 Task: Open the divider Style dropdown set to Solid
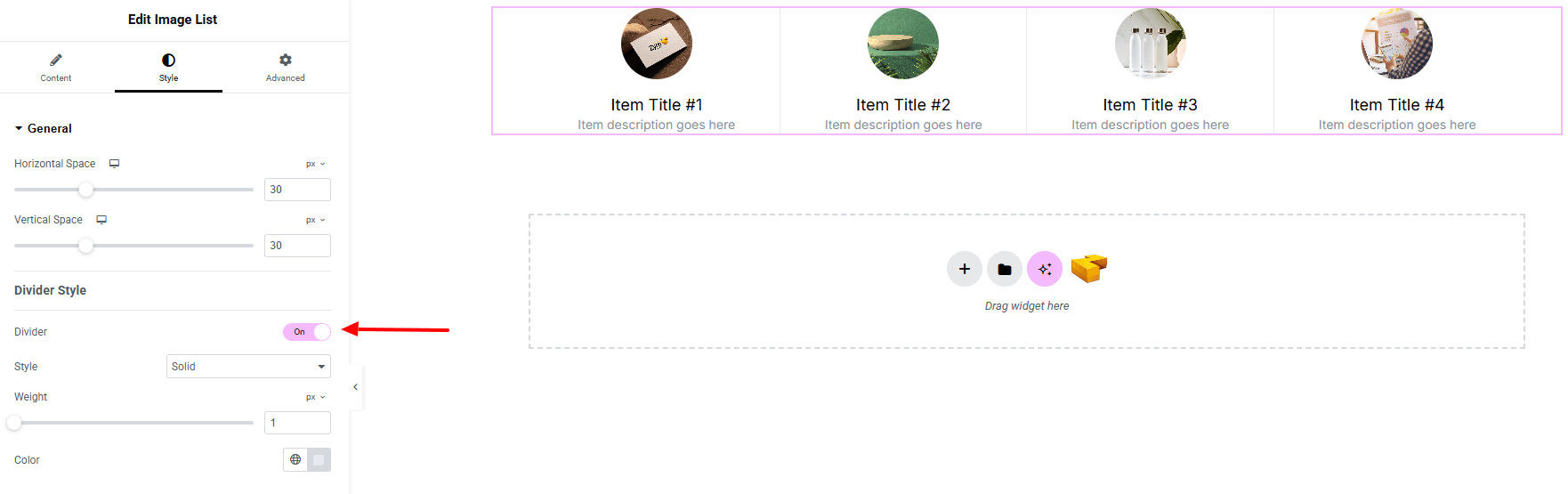(248, 367)
